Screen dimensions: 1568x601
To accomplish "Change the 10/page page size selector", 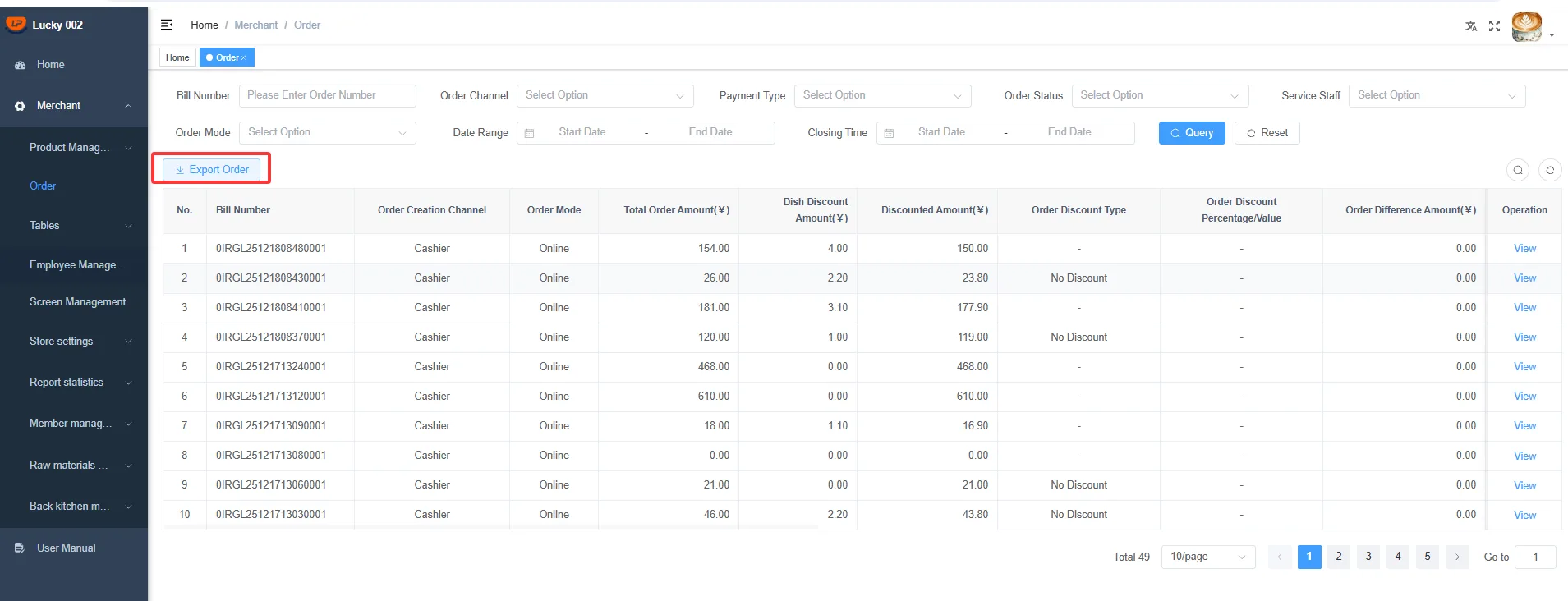I will click(1208, 557).
